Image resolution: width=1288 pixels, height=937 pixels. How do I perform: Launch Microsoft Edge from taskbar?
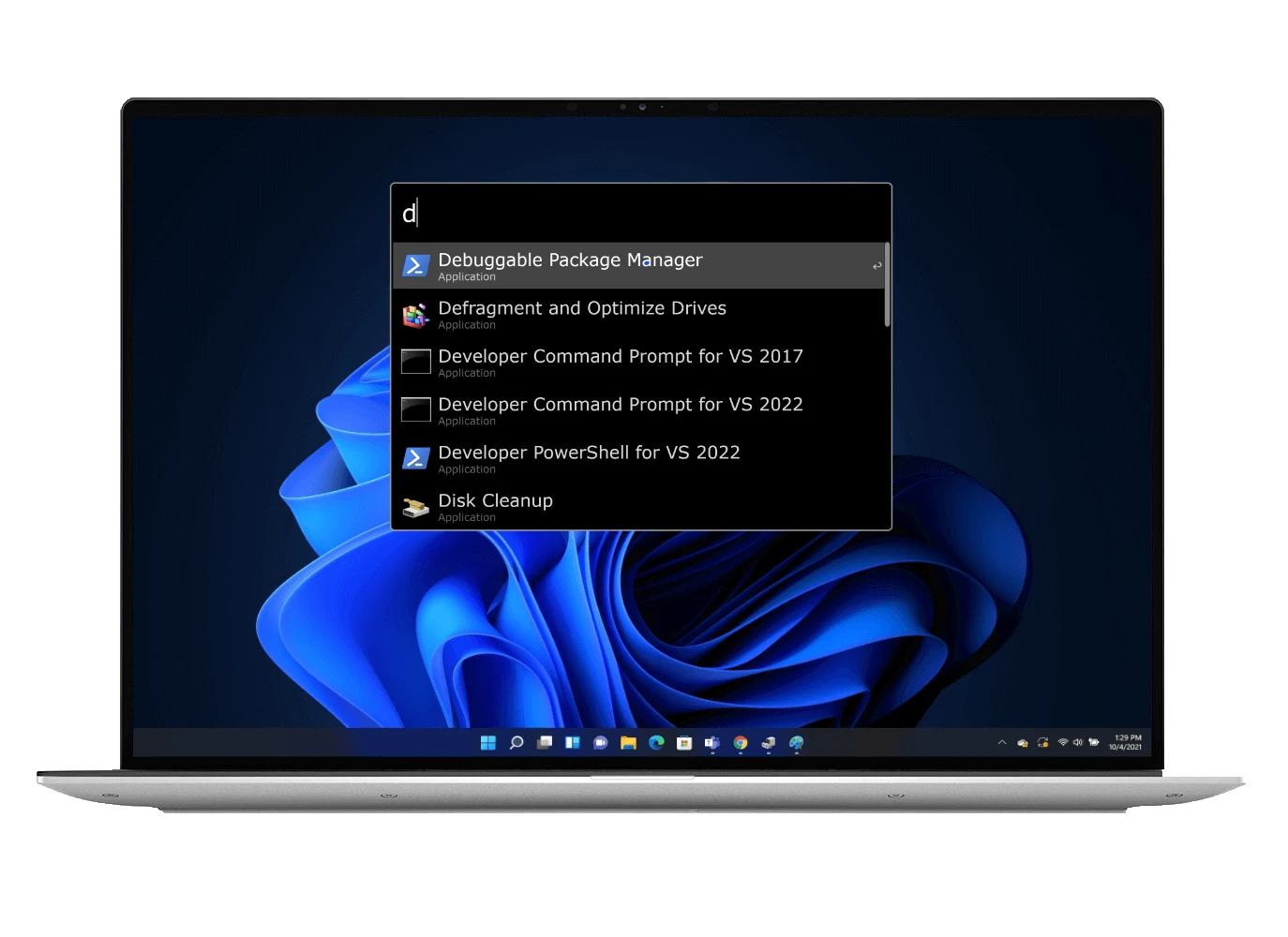pyautogui.click(x=656, y=743)
